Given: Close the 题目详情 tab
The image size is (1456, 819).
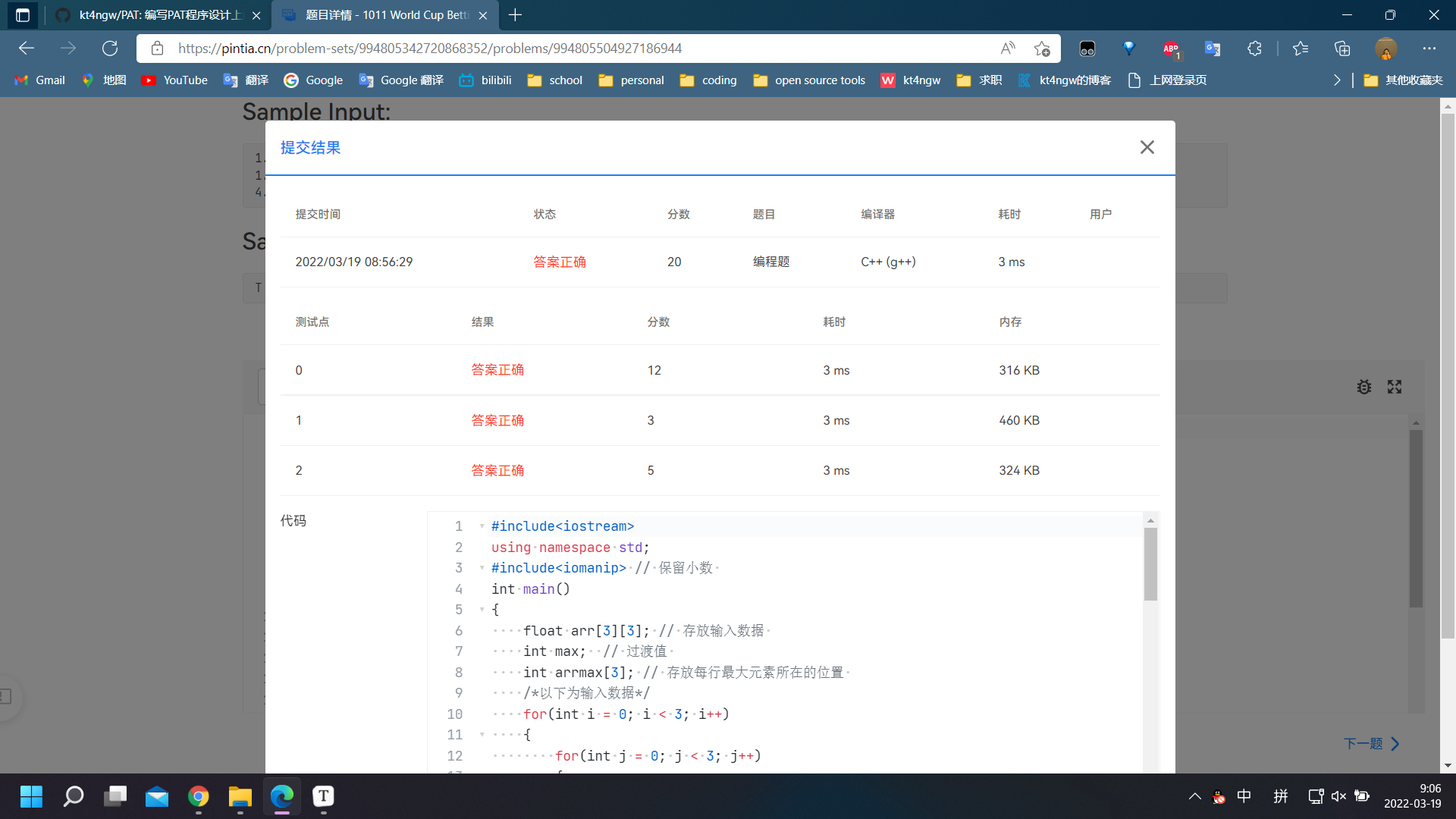Looking at the screenshot, I should [483, 15].
